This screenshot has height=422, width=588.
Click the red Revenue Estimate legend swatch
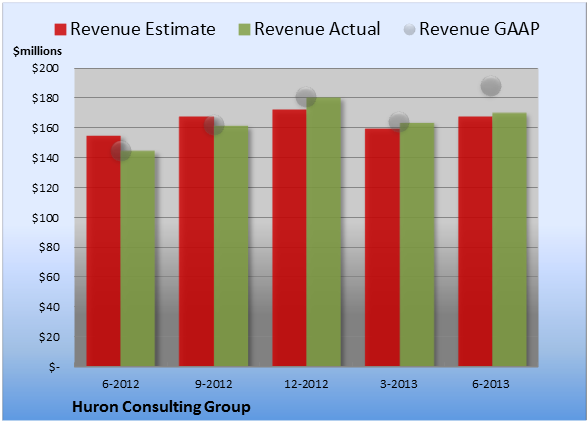click(x=60, y=29)
